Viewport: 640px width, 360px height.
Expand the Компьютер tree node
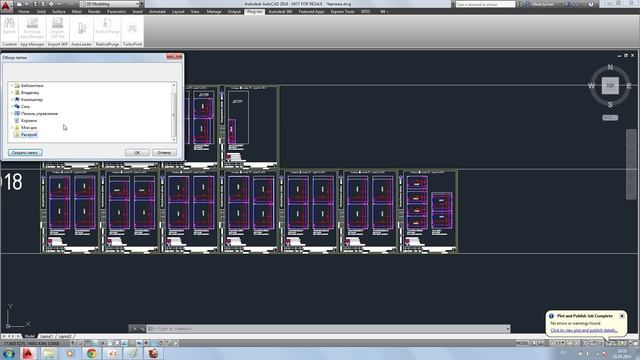click(11, 100)
